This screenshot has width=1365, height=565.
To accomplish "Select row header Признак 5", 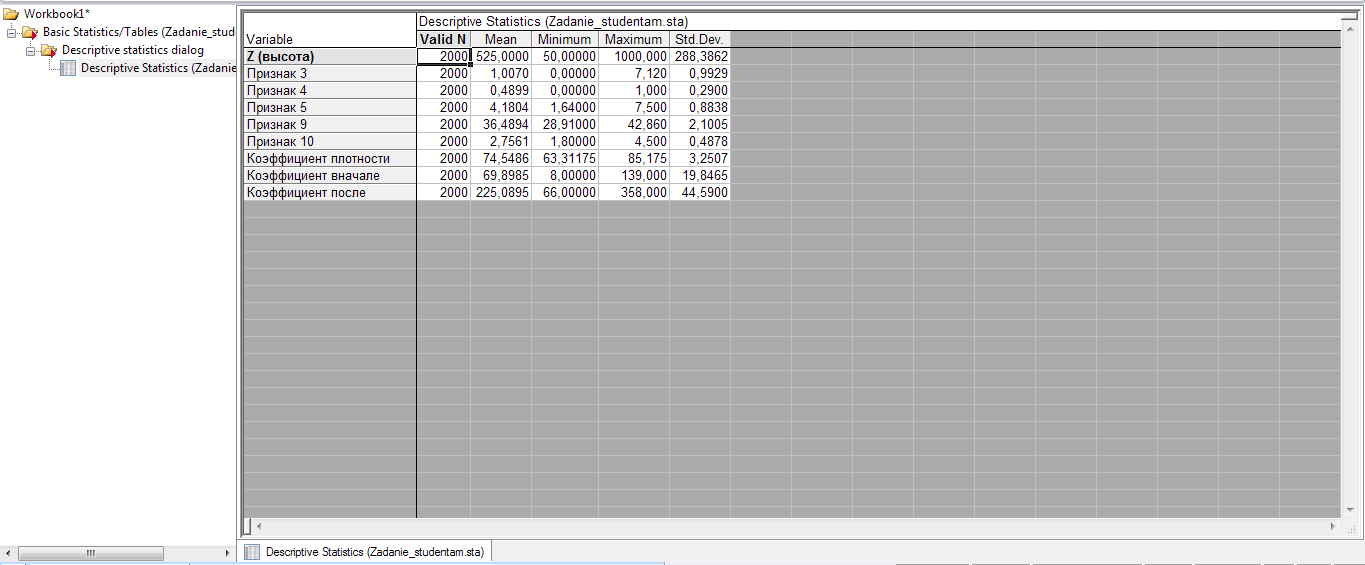I will tap(330, 108).
